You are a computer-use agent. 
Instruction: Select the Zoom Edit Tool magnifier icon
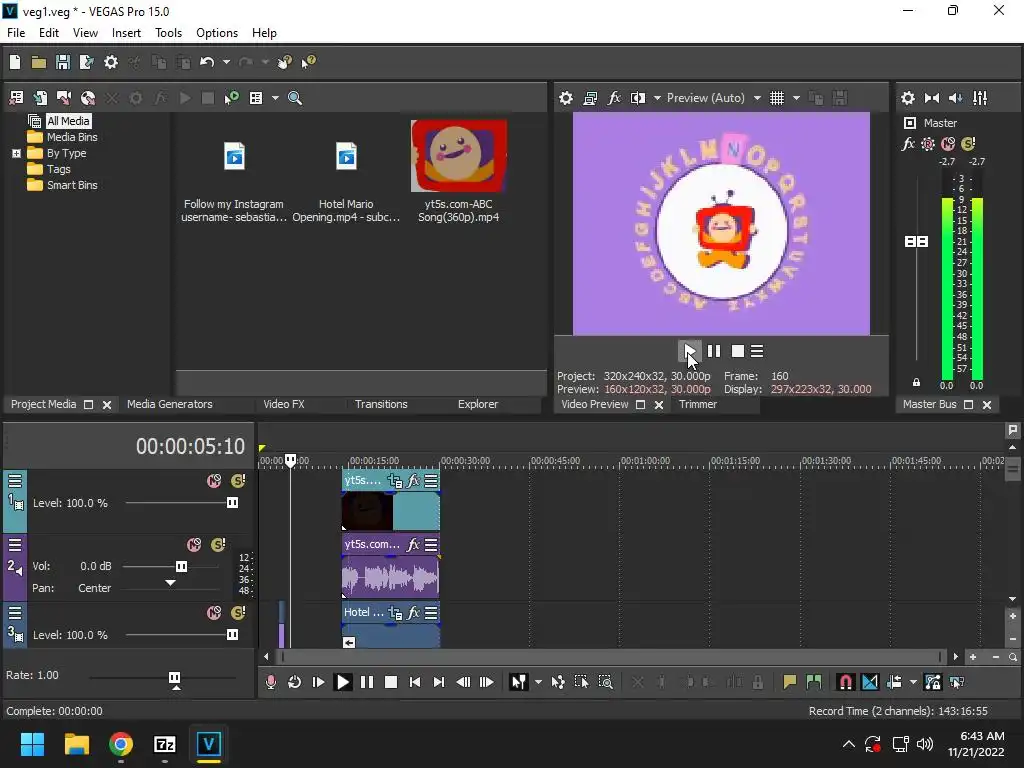[x=605, y=682]
